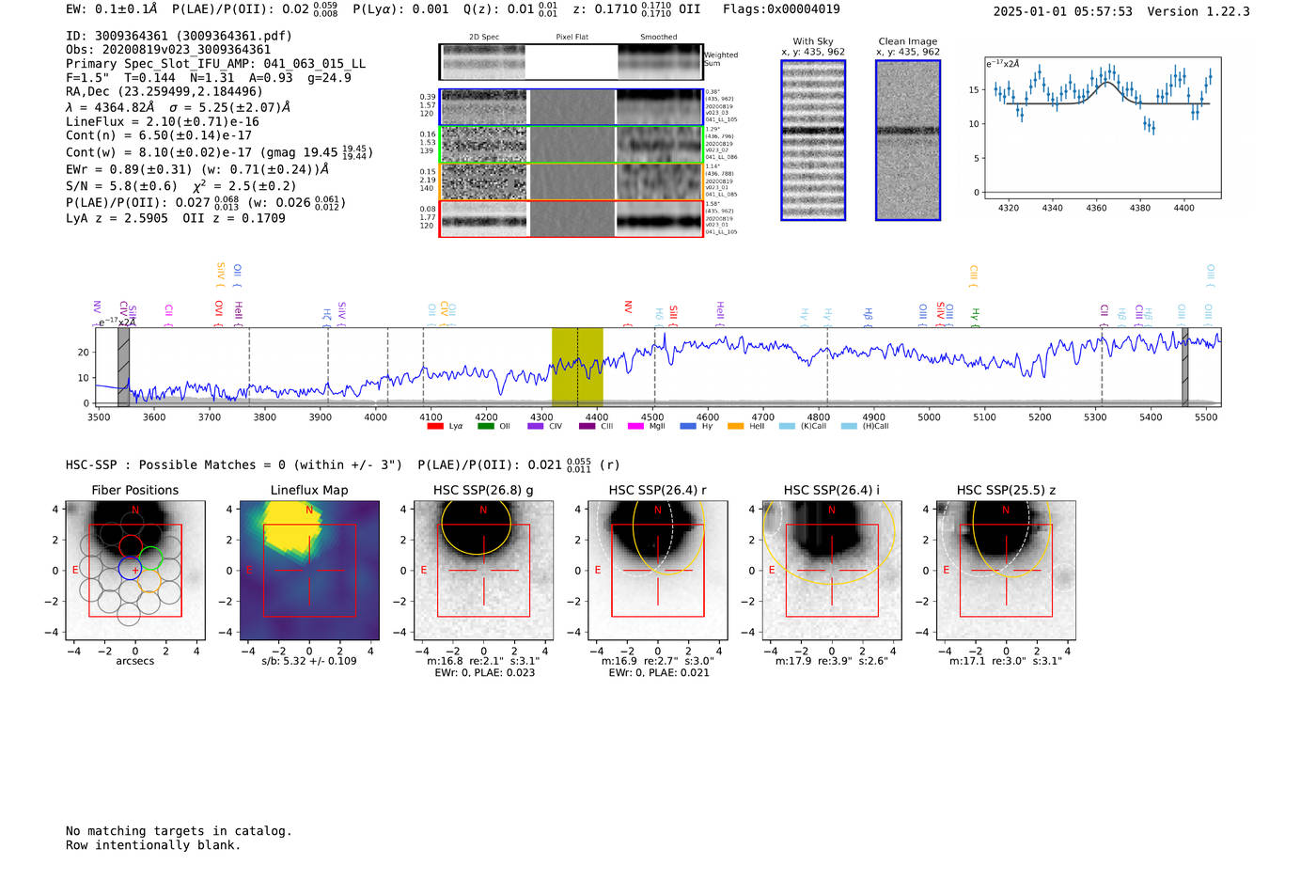Click the green circle in Fiber Positions
This screenshot has height=896, width=1316.
(151, 558)
